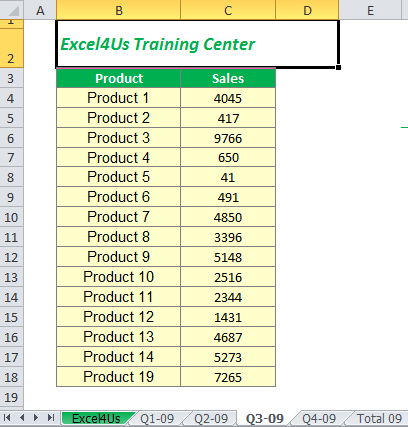Viewport: 408px width, 427px height.
Task: Click the Excel4Us Training Center title cell
Action: point(198,44)
